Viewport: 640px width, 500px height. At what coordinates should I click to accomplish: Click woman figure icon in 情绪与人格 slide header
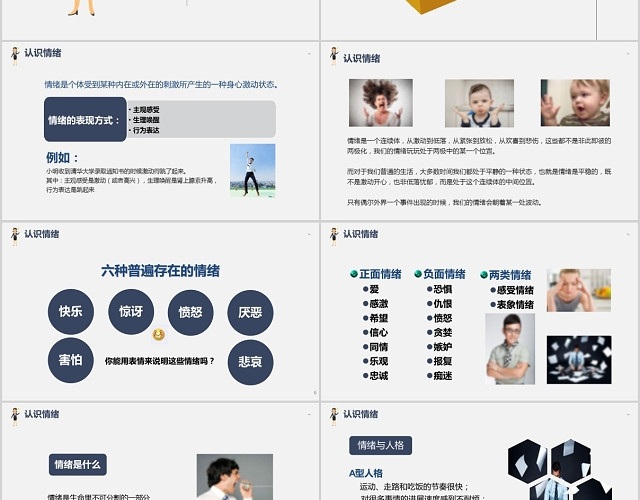tap(334, 417)
